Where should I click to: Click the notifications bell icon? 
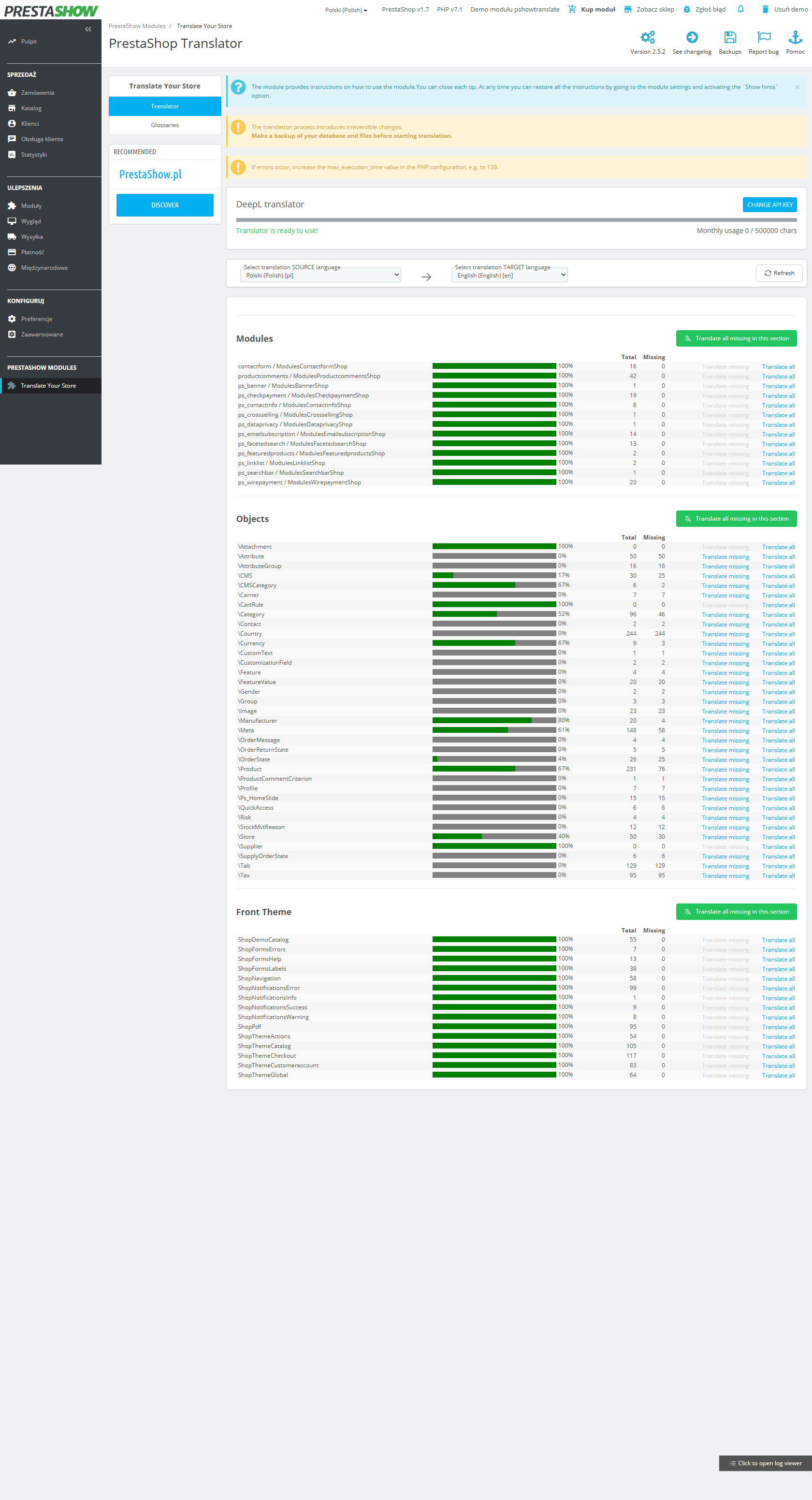coord(740,9)
